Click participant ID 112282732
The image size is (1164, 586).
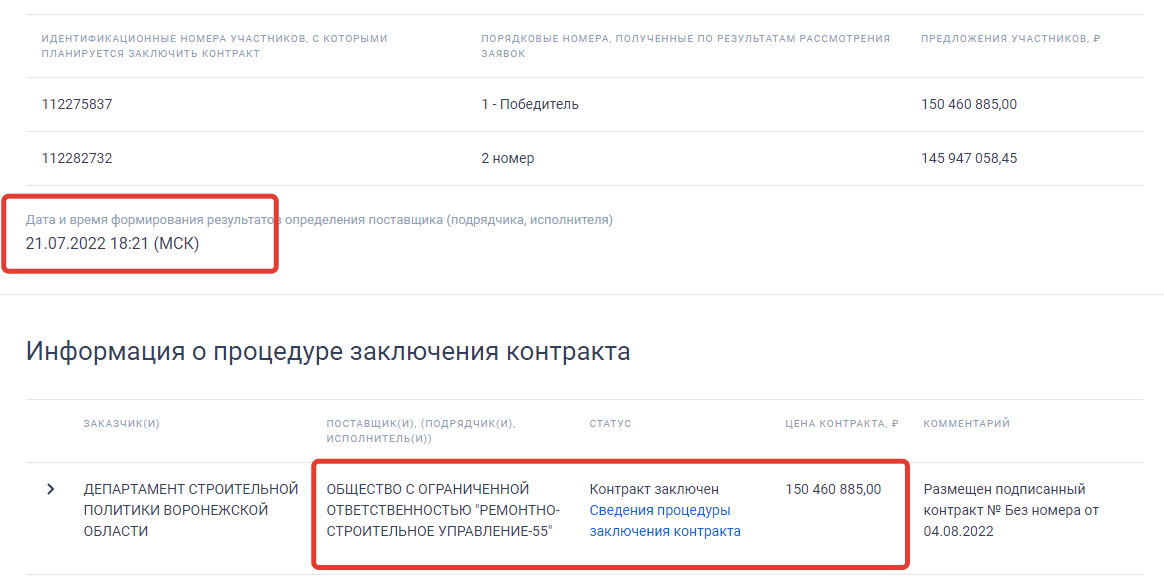click(x=77, y=158)
